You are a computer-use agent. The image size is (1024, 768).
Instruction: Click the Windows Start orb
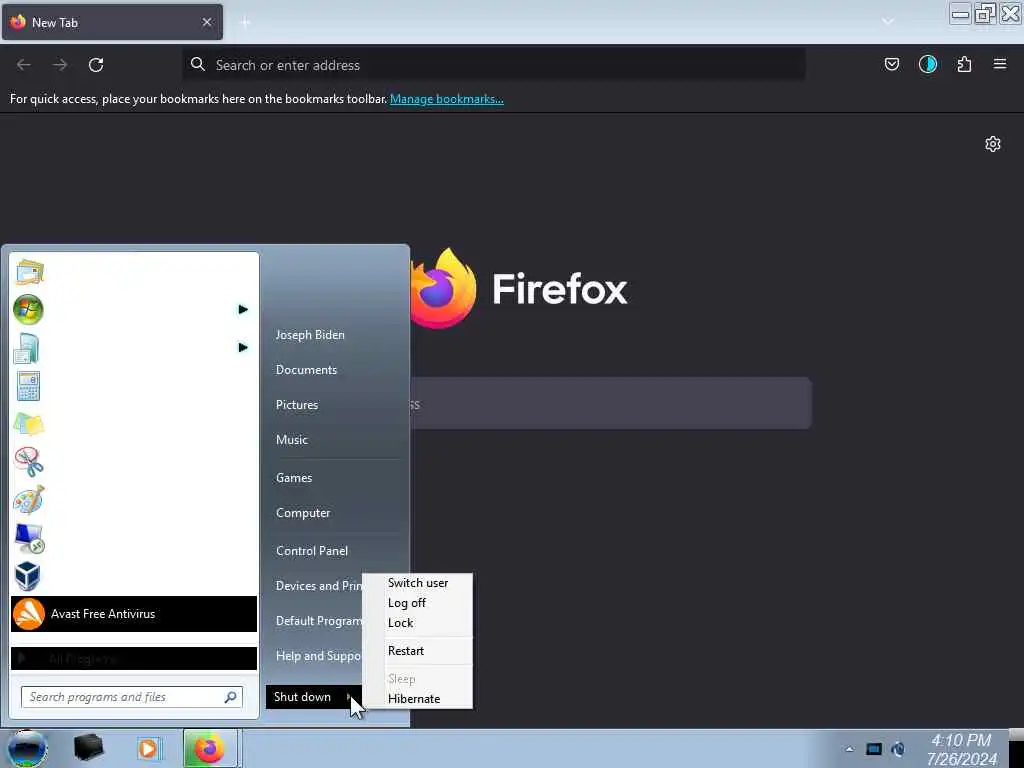coord(27,749)
